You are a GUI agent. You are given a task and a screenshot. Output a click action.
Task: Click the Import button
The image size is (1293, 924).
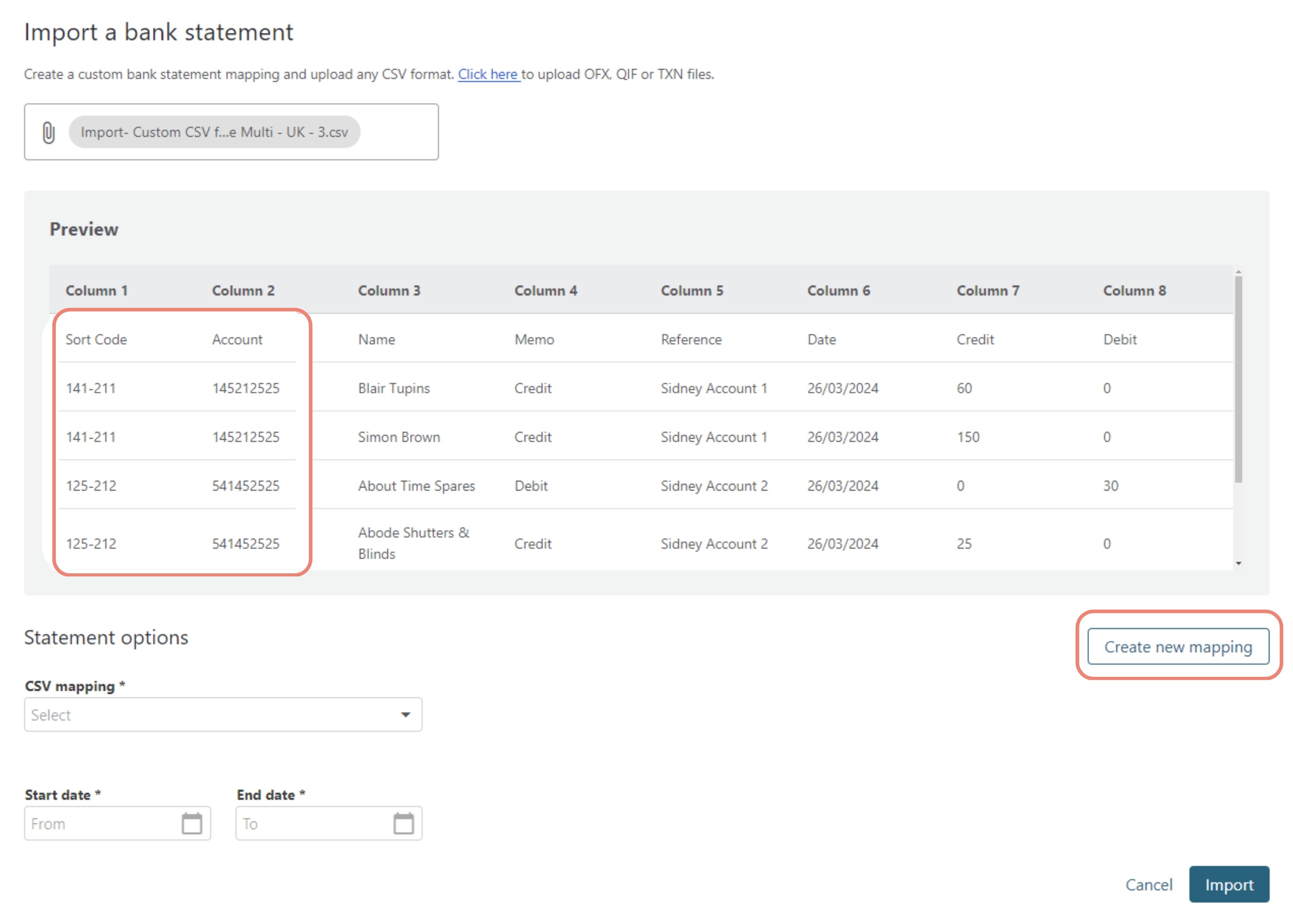pos(1229,884)
